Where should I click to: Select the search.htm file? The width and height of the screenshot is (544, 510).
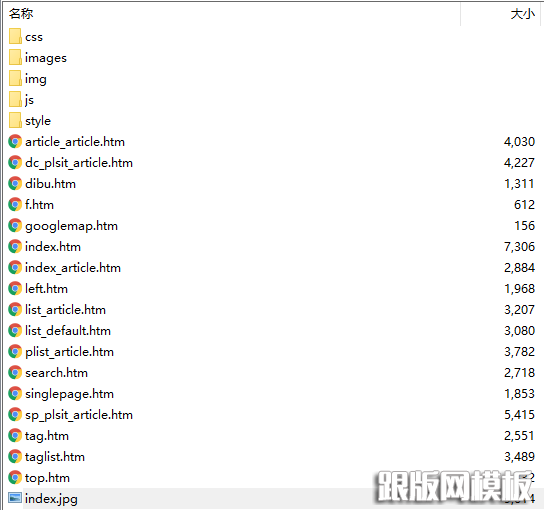pyautogui.click(x=57, y=373)
